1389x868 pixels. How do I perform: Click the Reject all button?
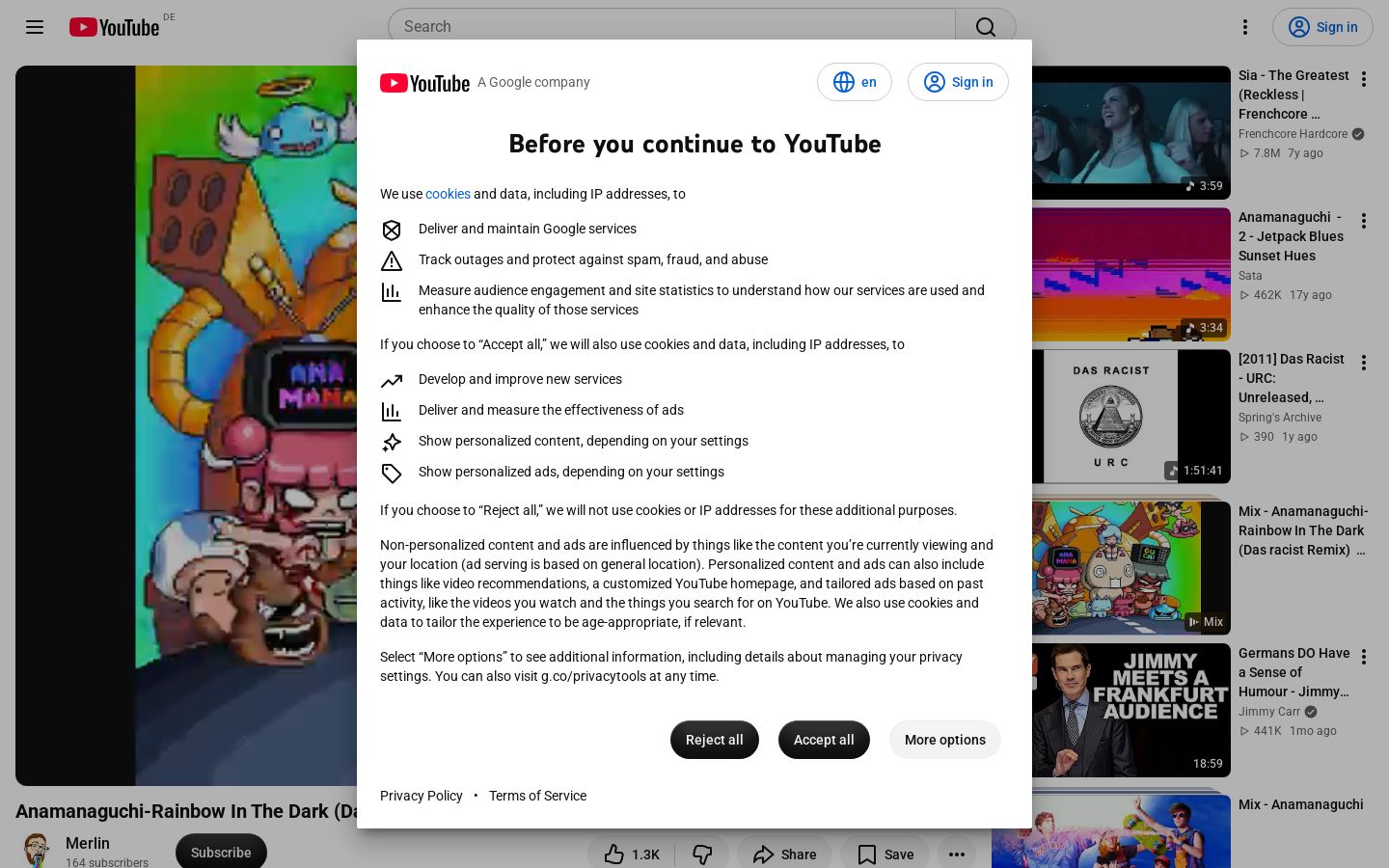715,740
